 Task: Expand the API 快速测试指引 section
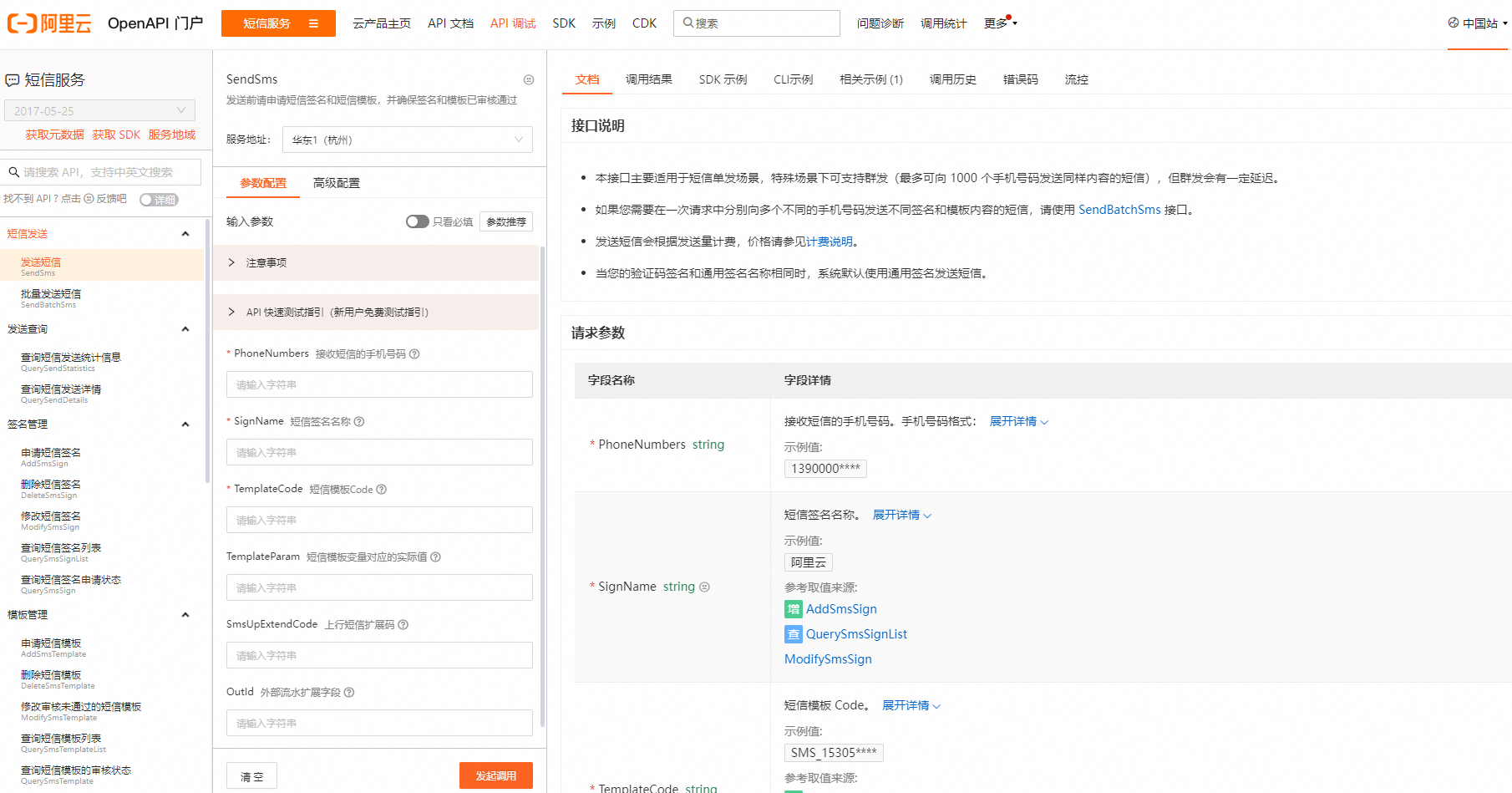[x=376, y=312]
